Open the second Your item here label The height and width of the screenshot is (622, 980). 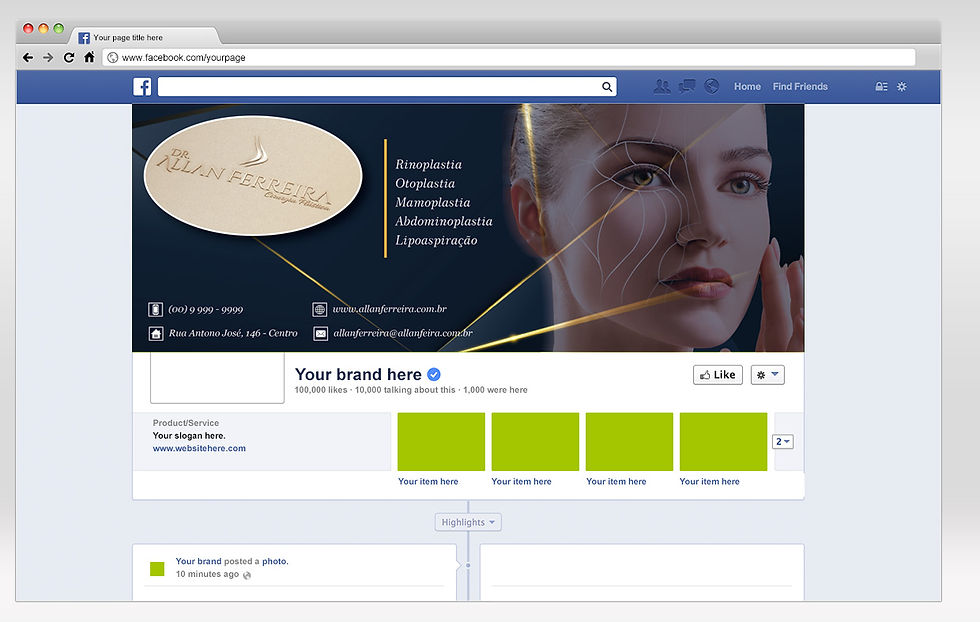(521, 481)
